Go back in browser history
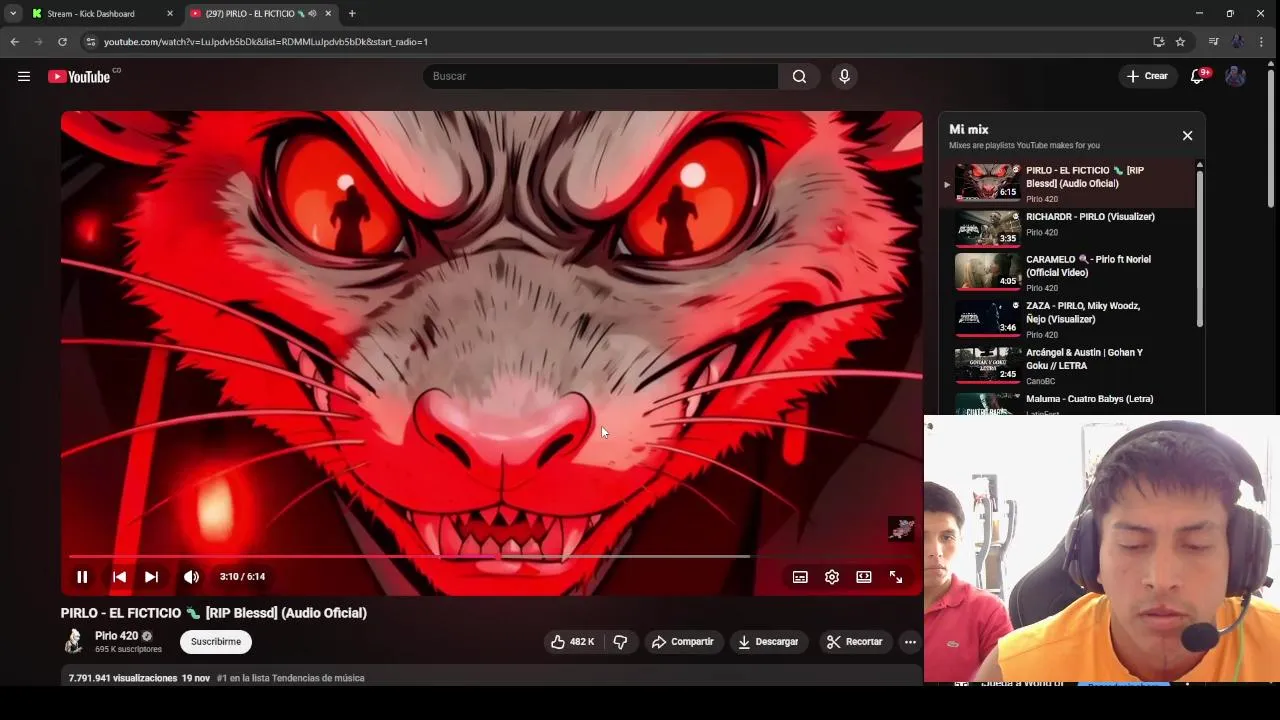1280x720 pixels. click(x=14, y=42)
